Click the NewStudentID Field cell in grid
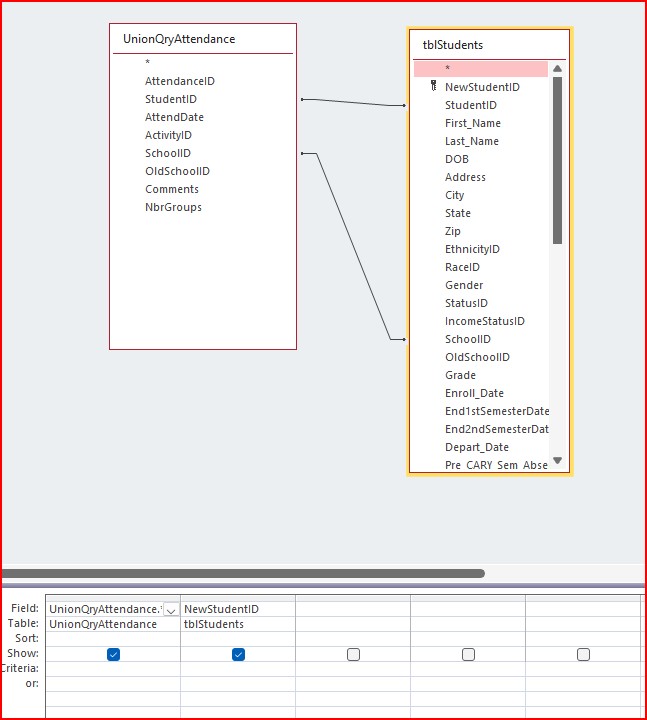This screenshot has width=647, height=720. click(x=237, y=609)
